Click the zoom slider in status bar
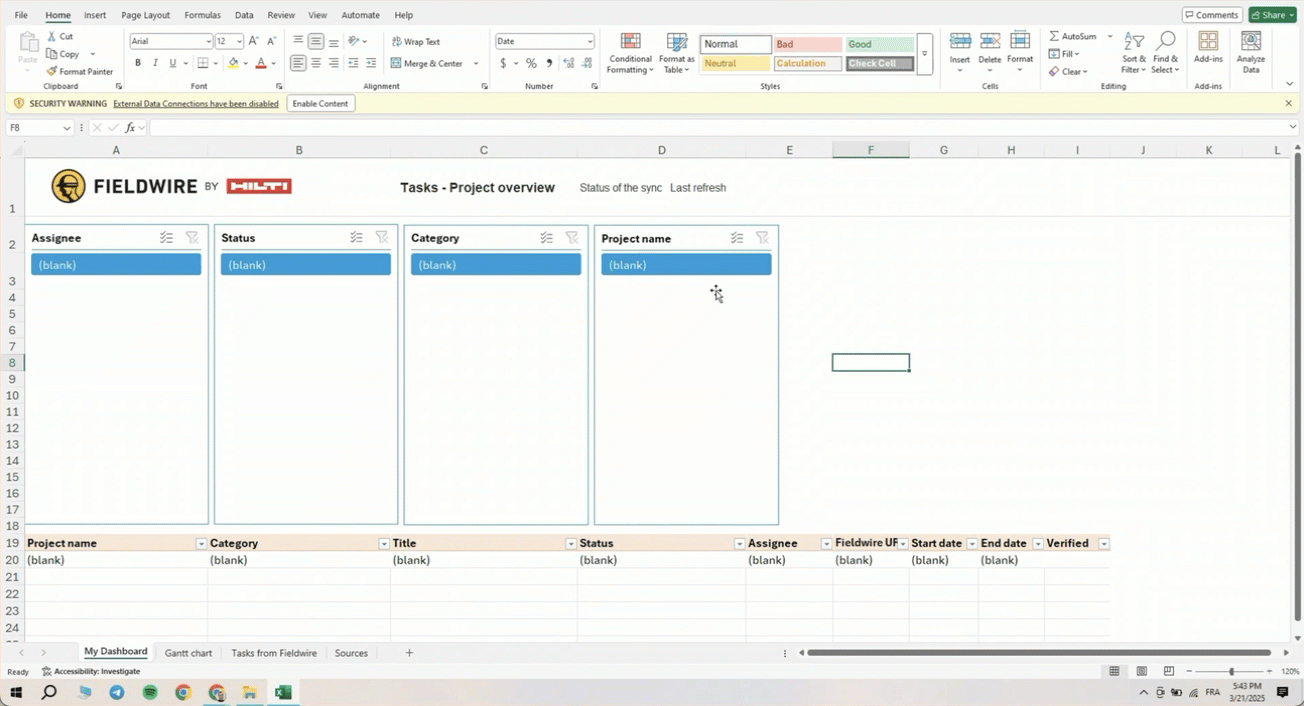 pos(1231,672)
